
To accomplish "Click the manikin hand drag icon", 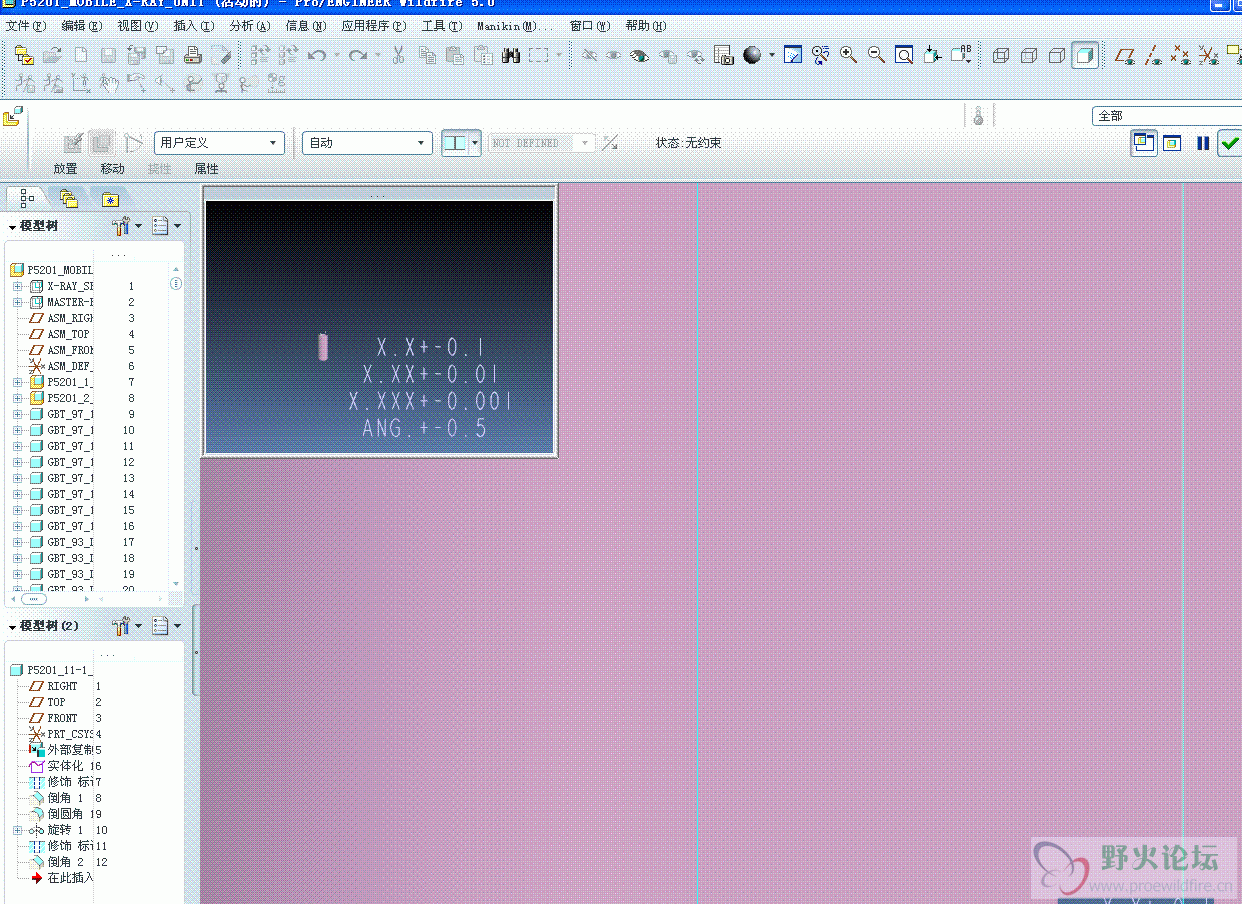I will 109,84.
